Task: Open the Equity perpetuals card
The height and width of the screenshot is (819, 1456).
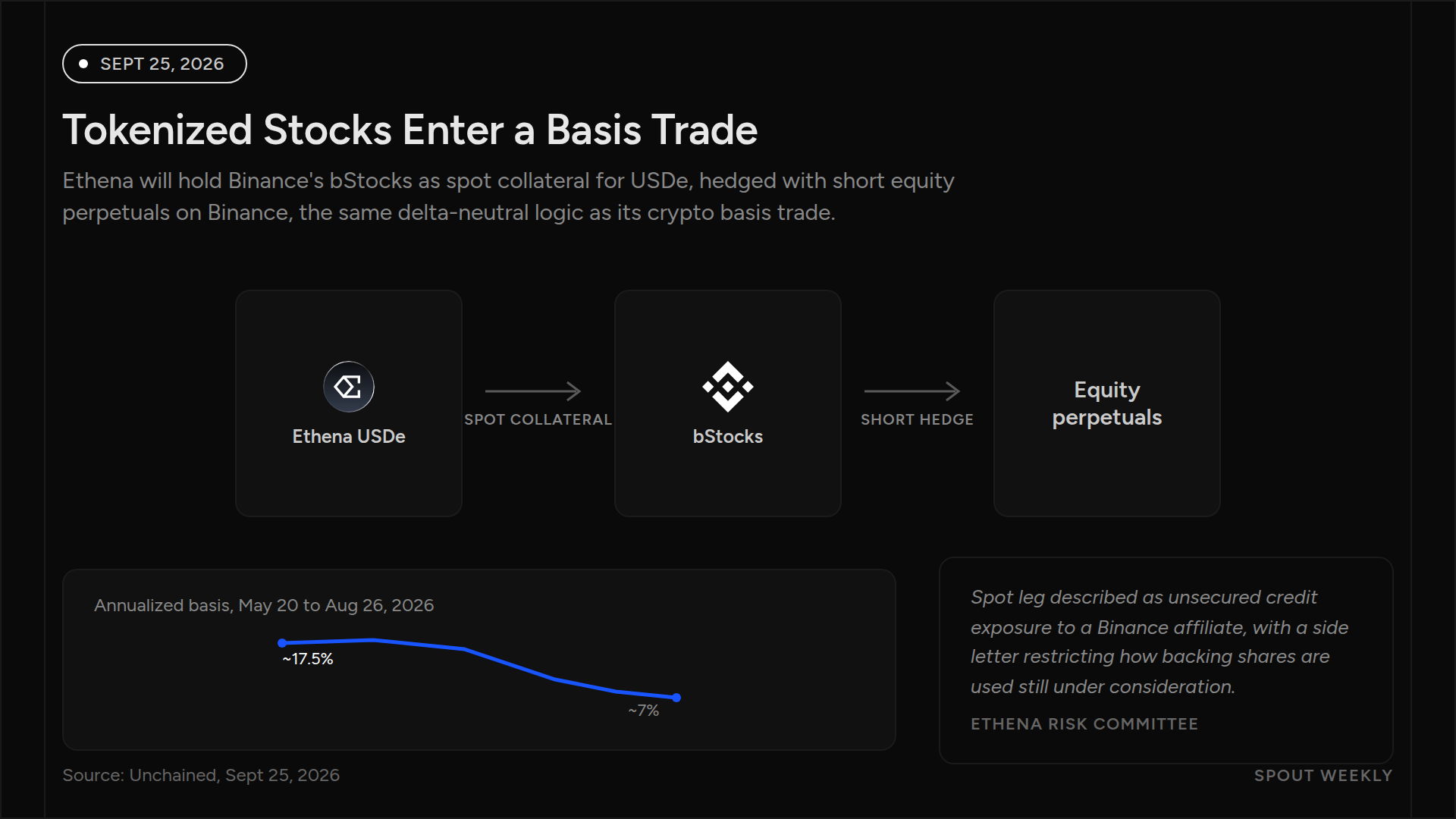Action: [x=1107, y=403]
